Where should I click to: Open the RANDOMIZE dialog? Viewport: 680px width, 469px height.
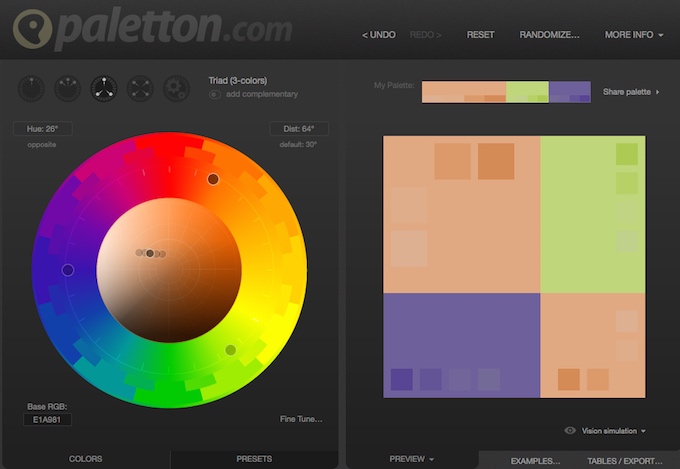tap(549, 35)
